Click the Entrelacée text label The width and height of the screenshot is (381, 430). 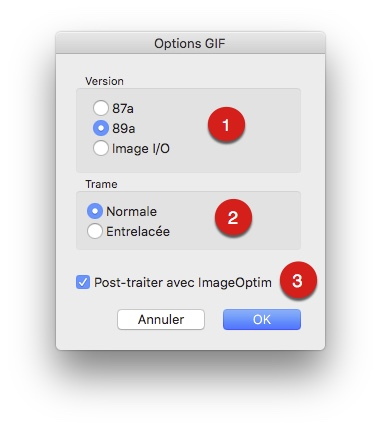tap(138, 231)
